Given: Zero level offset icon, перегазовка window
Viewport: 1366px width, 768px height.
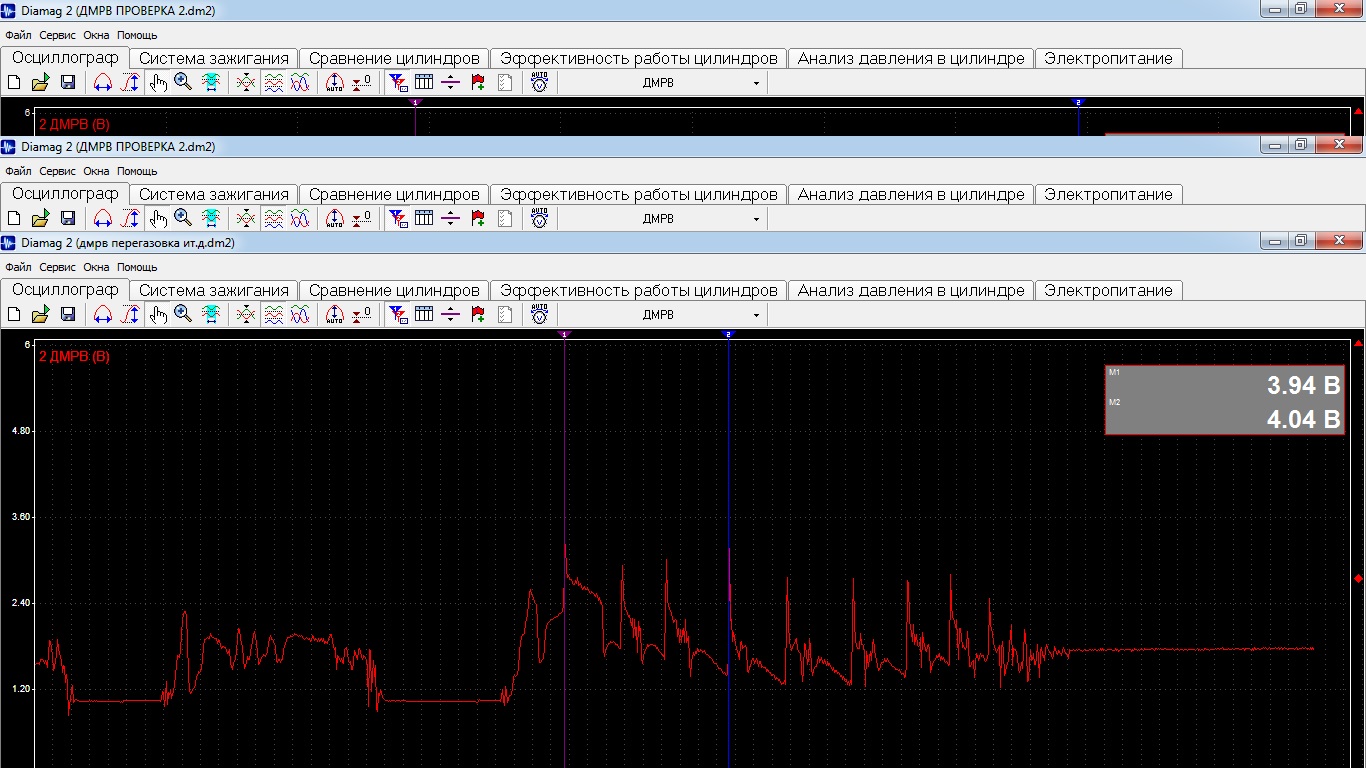Looking at the screenshot, I should (362, 314).
